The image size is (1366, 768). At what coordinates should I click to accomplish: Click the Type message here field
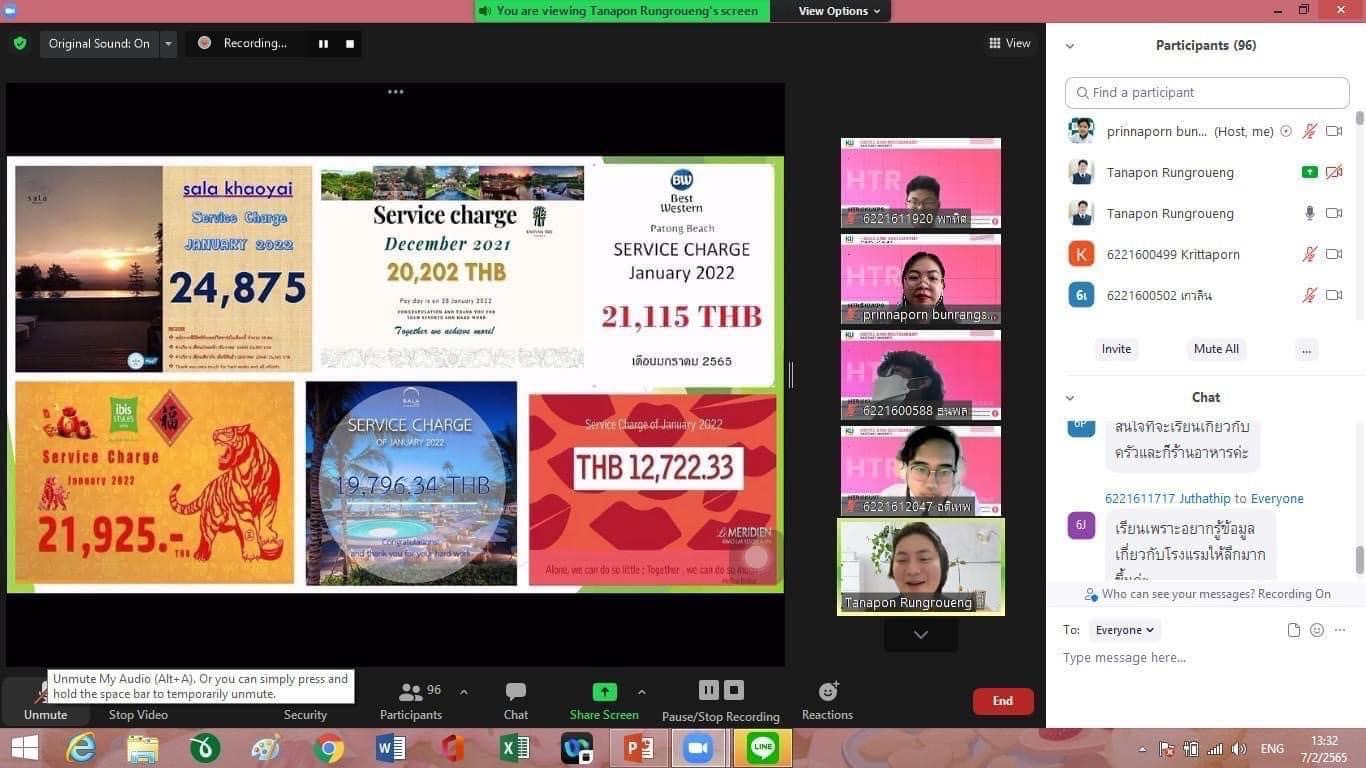pyautogui.click(x=1205, y=658)
